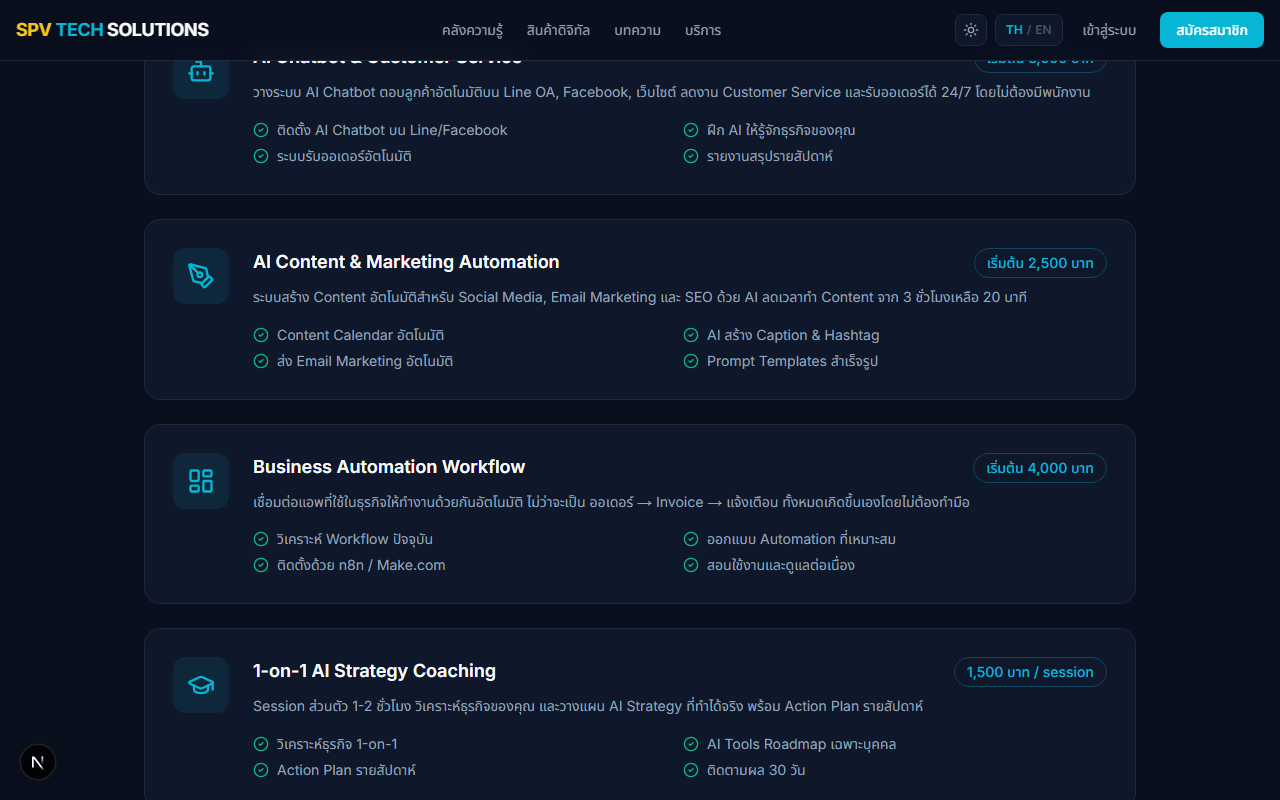Image resolution: width=1280 pixels, height=800 pixels.
Task: Click description mentioning Social Media, Email Marketing และ SEO
Action: click(x=640, y=297)
